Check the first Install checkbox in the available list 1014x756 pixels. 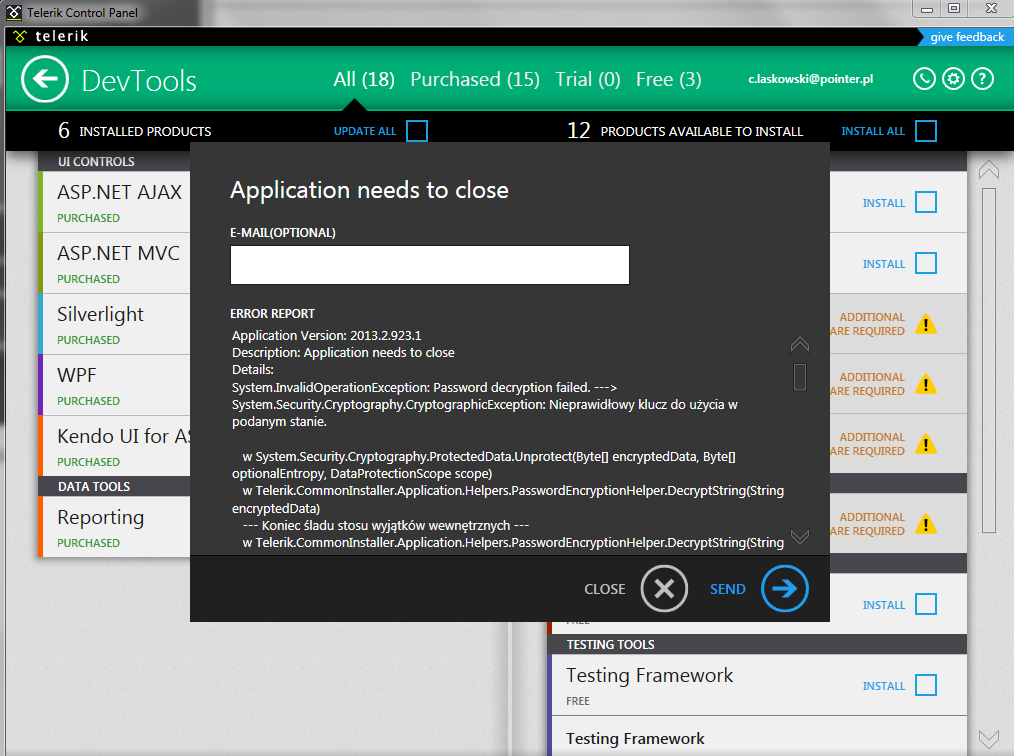coord(926,202)
